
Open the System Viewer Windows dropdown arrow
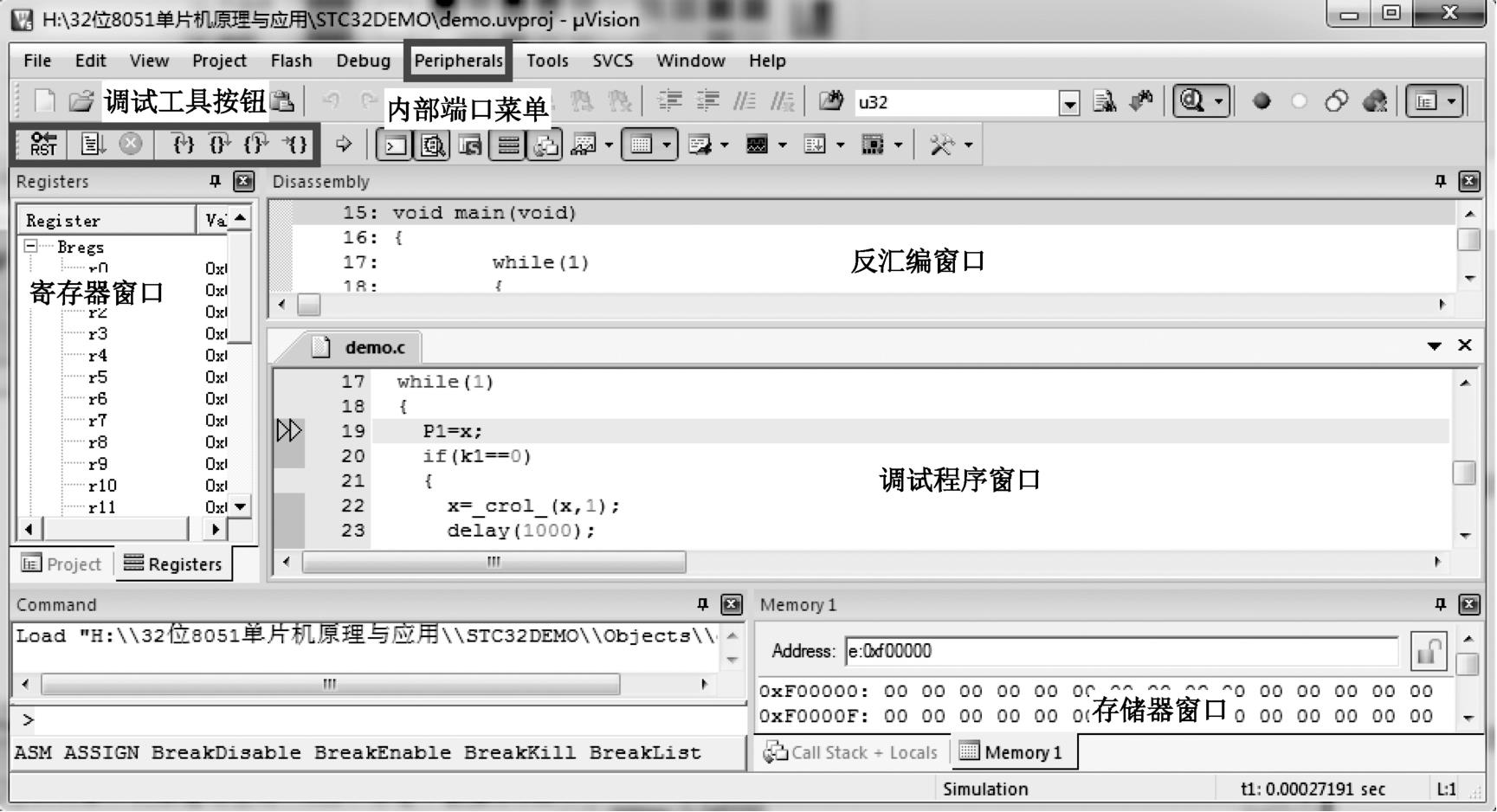pyautogui.click(x=898, y=145)
